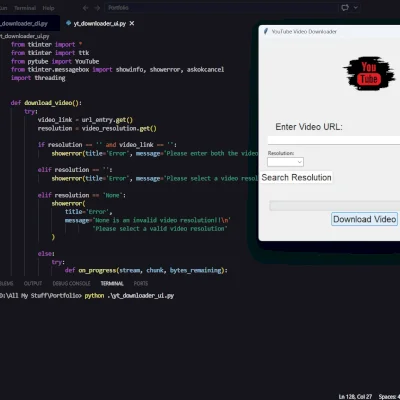This screenshot has height=400, width=400.
Task: Click the download progress bar
Action: click(335, 206)
